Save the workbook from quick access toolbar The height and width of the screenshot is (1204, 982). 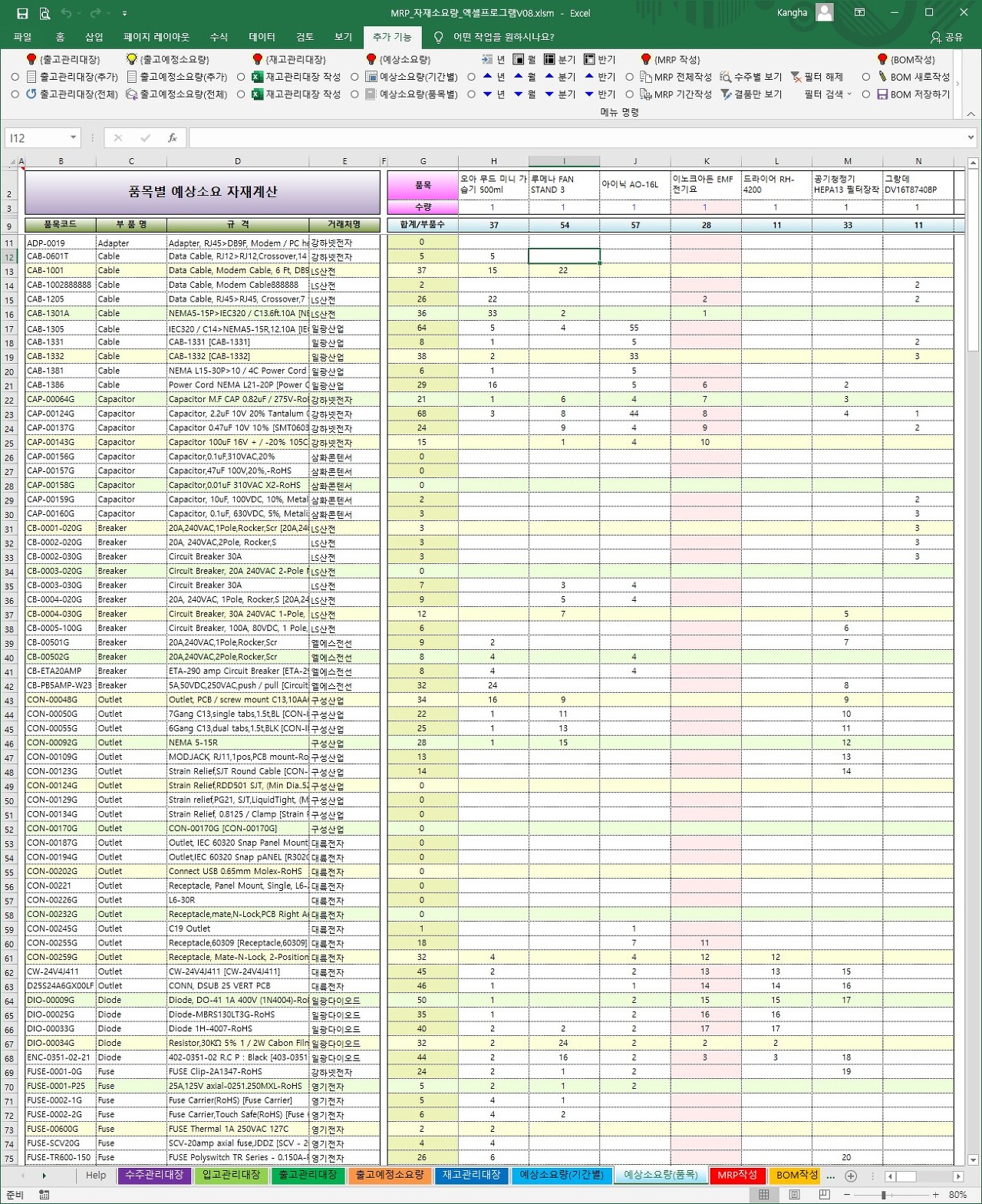point(22,13)
